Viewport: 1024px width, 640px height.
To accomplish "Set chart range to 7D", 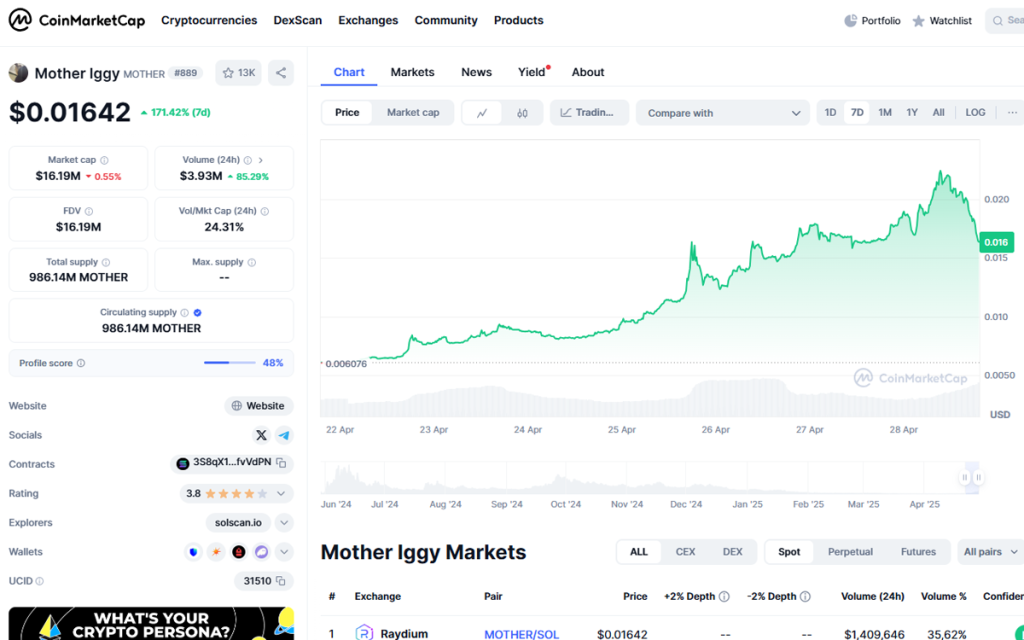I will (857, 112).
